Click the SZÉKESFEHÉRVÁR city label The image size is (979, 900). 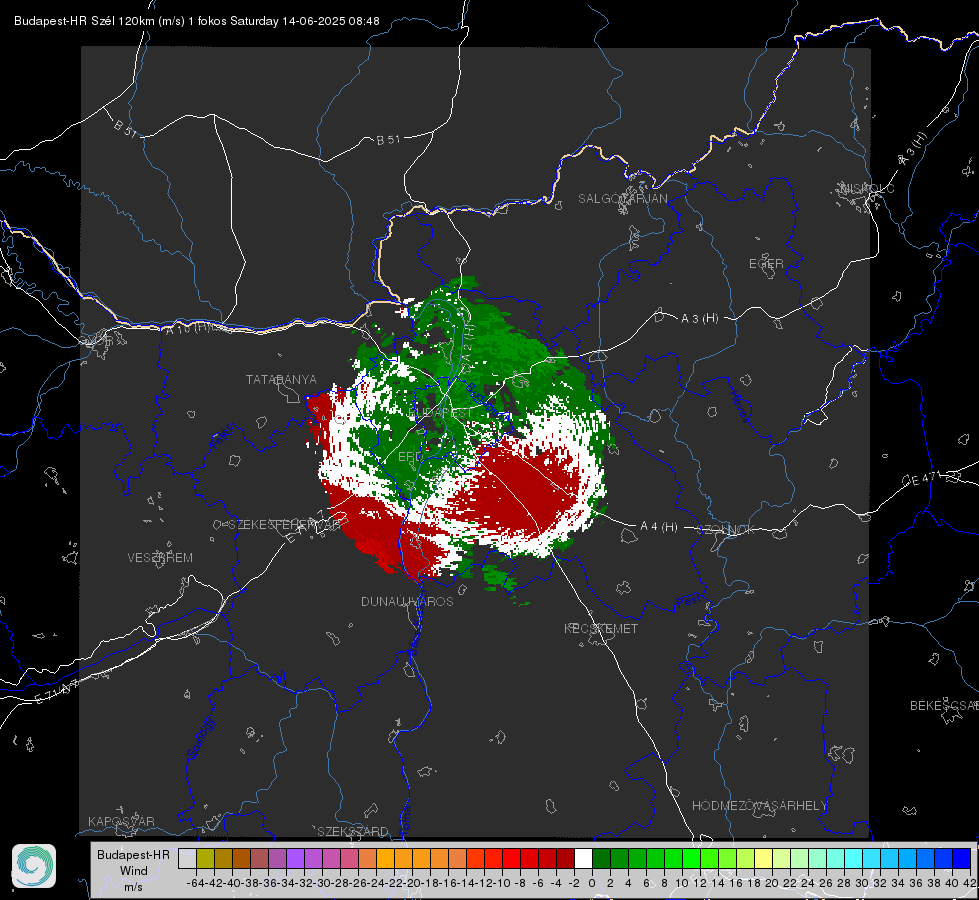click(284, 525)
